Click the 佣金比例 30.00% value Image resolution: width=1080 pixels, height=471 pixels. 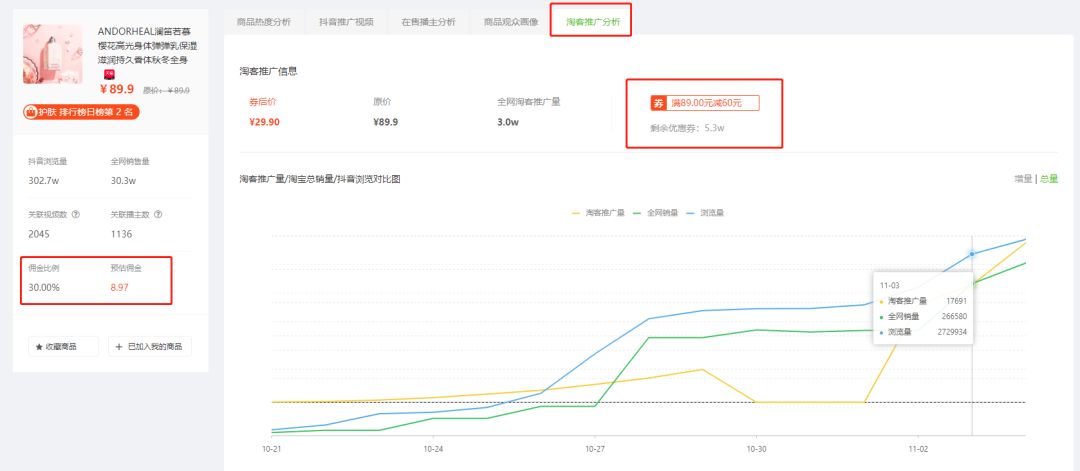pyautogui.click(x=44, y=287)
